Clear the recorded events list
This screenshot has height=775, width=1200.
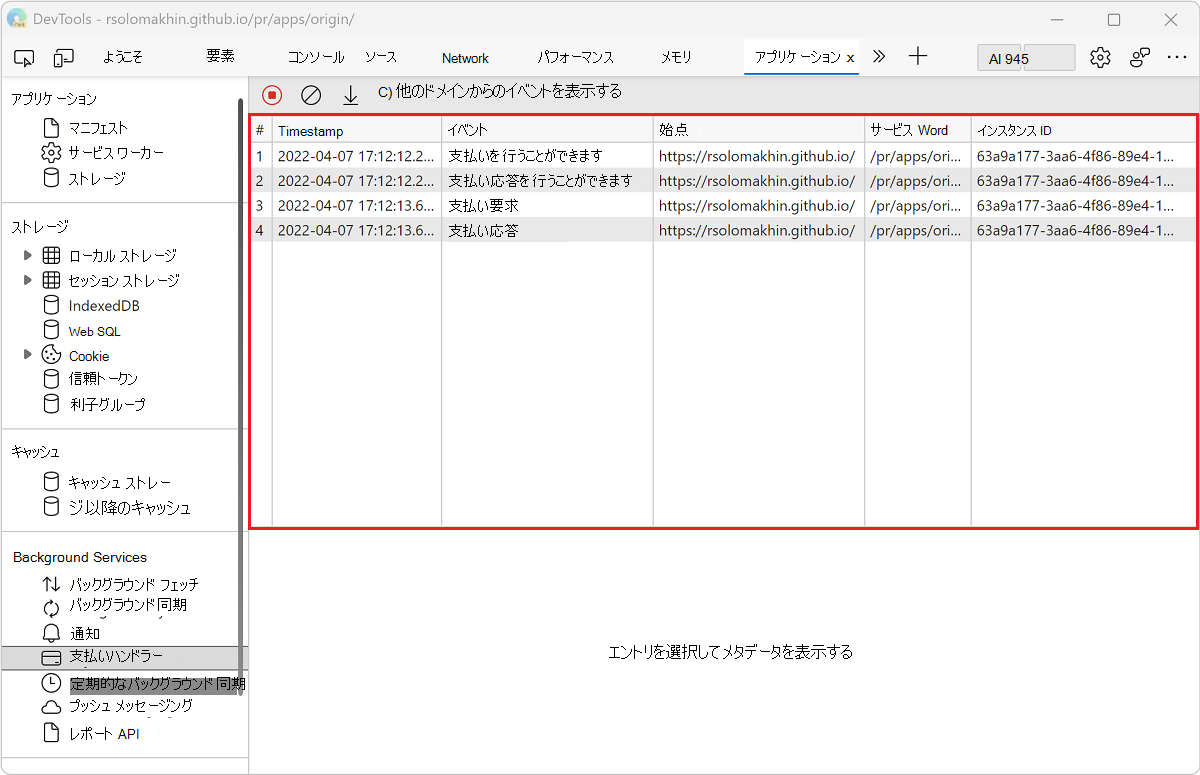[x=311, y=95]
